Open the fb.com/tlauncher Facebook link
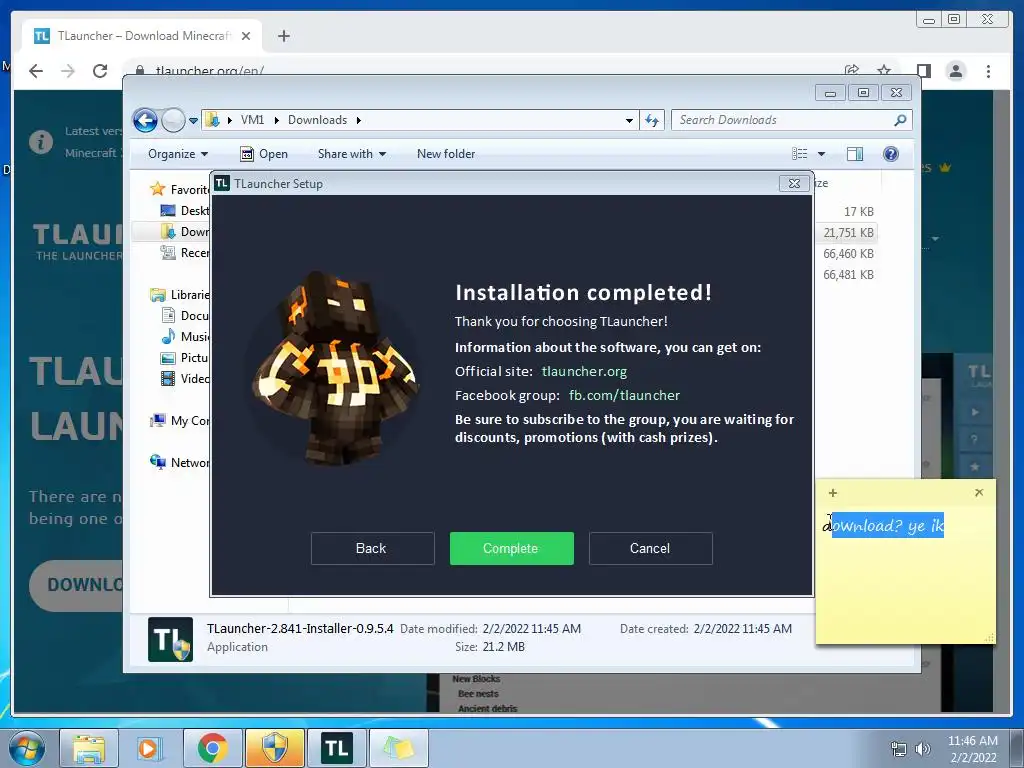The height and width of the screenshot is (768, 1024). (624, 395)
